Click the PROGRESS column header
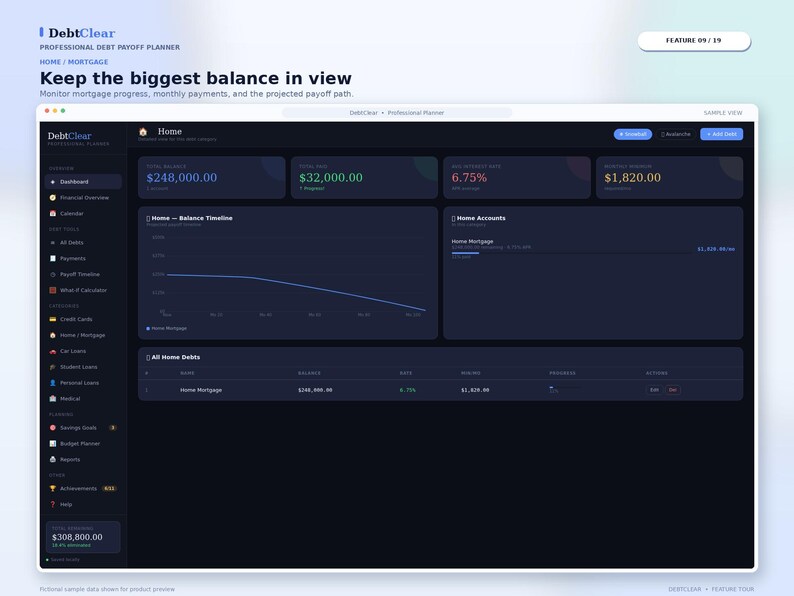Screen dimensions: 794x596 pyautogui.click(x=563, y=373)
